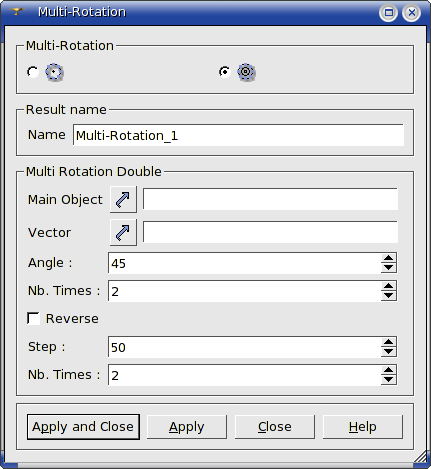Click the double multi-rotation mode icon

pyautogui.click(x=246, y=72)
